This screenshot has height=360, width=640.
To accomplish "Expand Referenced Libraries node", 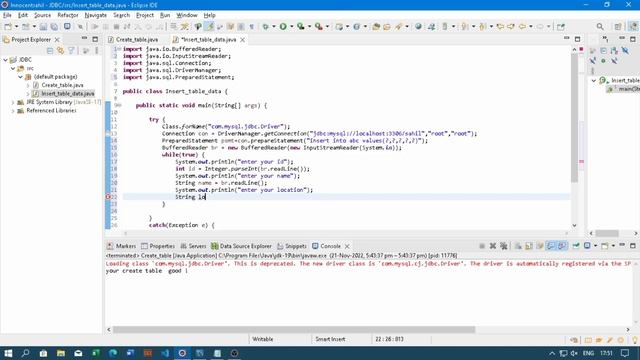I will [13, 111].
